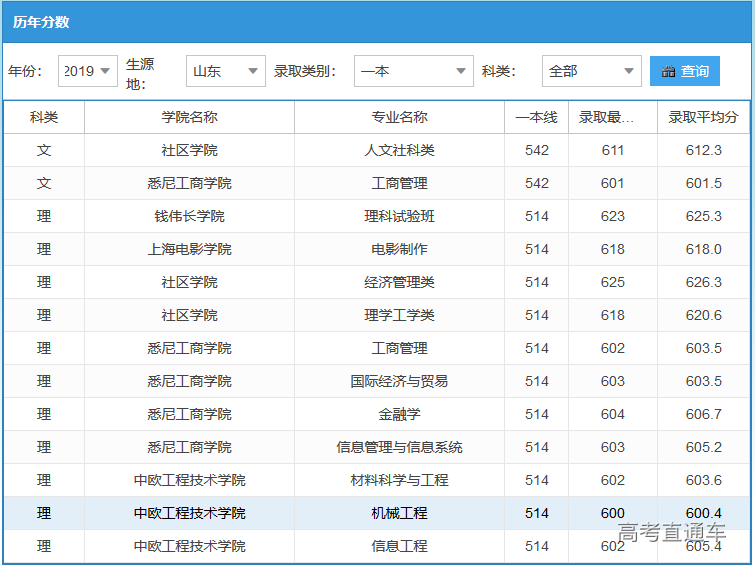This screenshot has width=755, height=572.
Task: Click the 一本线 column header
Action: click(x=536, y=117)
